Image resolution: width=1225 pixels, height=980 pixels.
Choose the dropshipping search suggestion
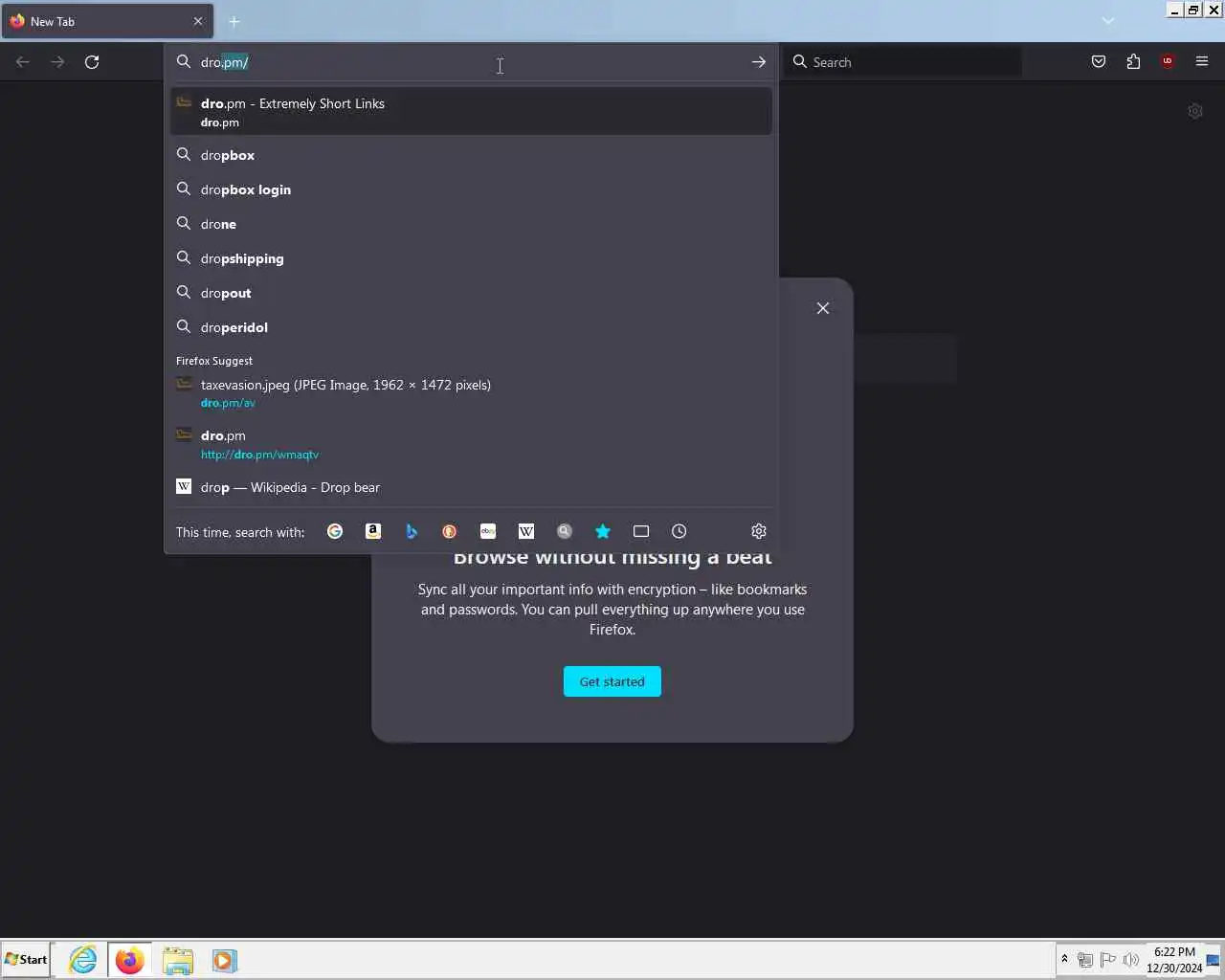(471, 258)
